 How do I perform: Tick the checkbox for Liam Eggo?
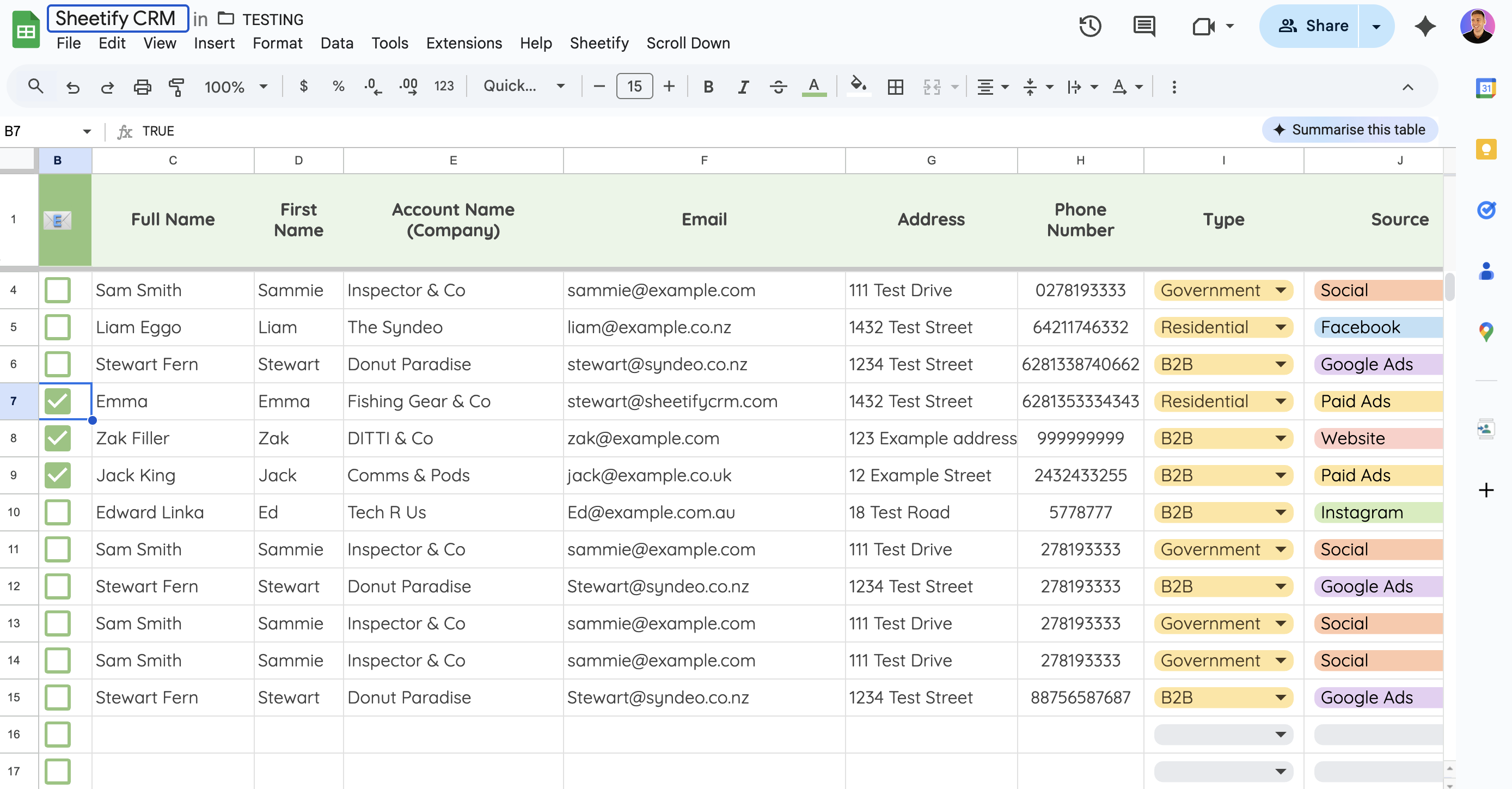point(58,327)
